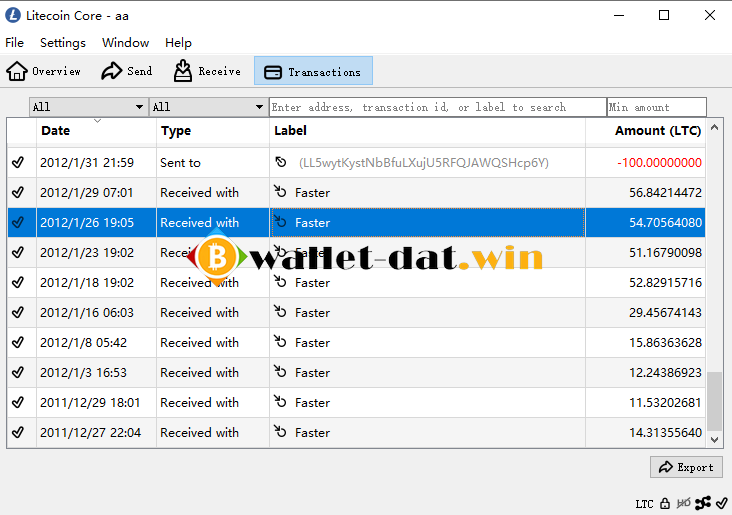732x515 pixels.
Task: Click the wallet encryption lock icon
Action: [x=665, y=503]
